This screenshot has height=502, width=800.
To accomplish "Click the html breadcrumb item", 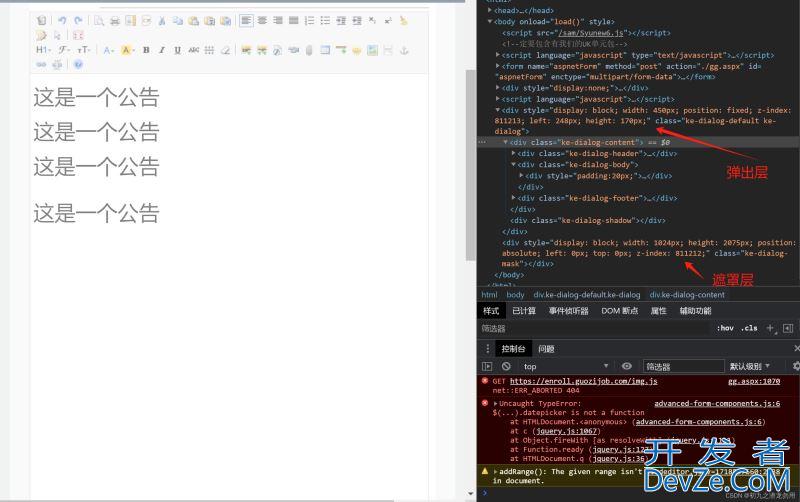I will coord(489,295).
